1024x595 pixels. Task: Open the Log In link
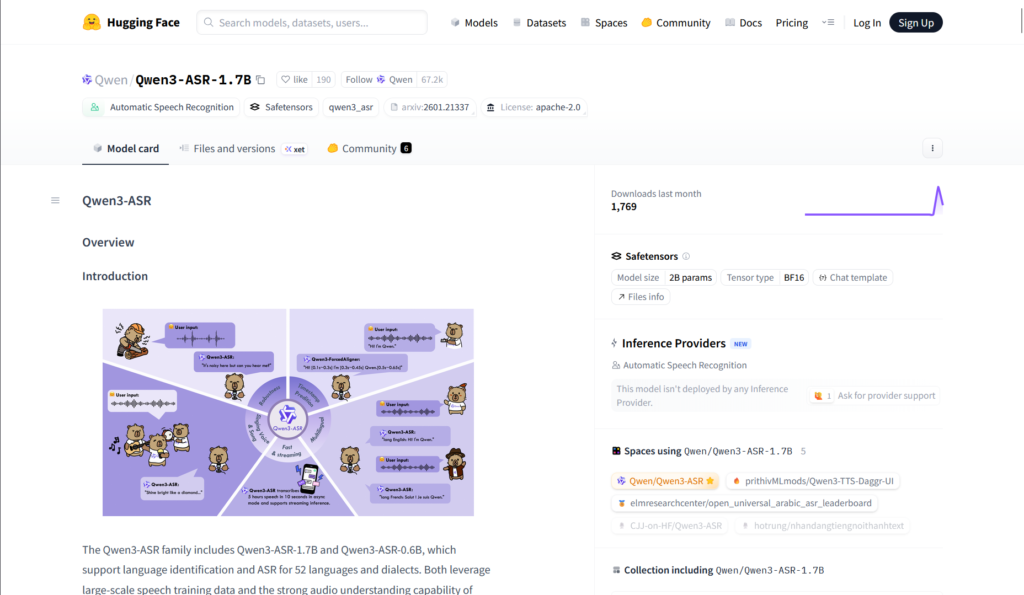[x=867, y=23]
